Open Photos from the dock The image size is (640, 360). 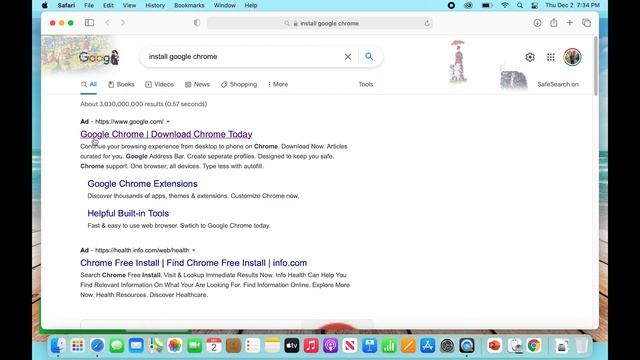175,346
